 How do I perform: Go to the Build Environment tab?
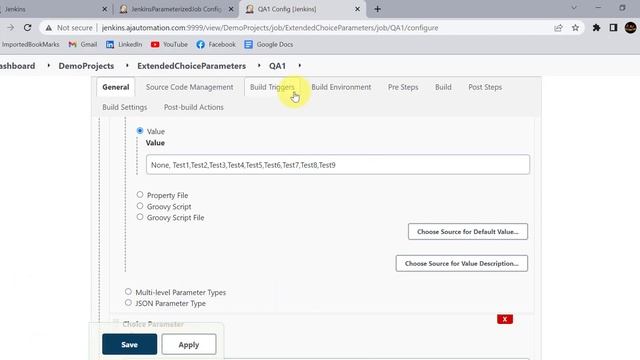point(341,87)
